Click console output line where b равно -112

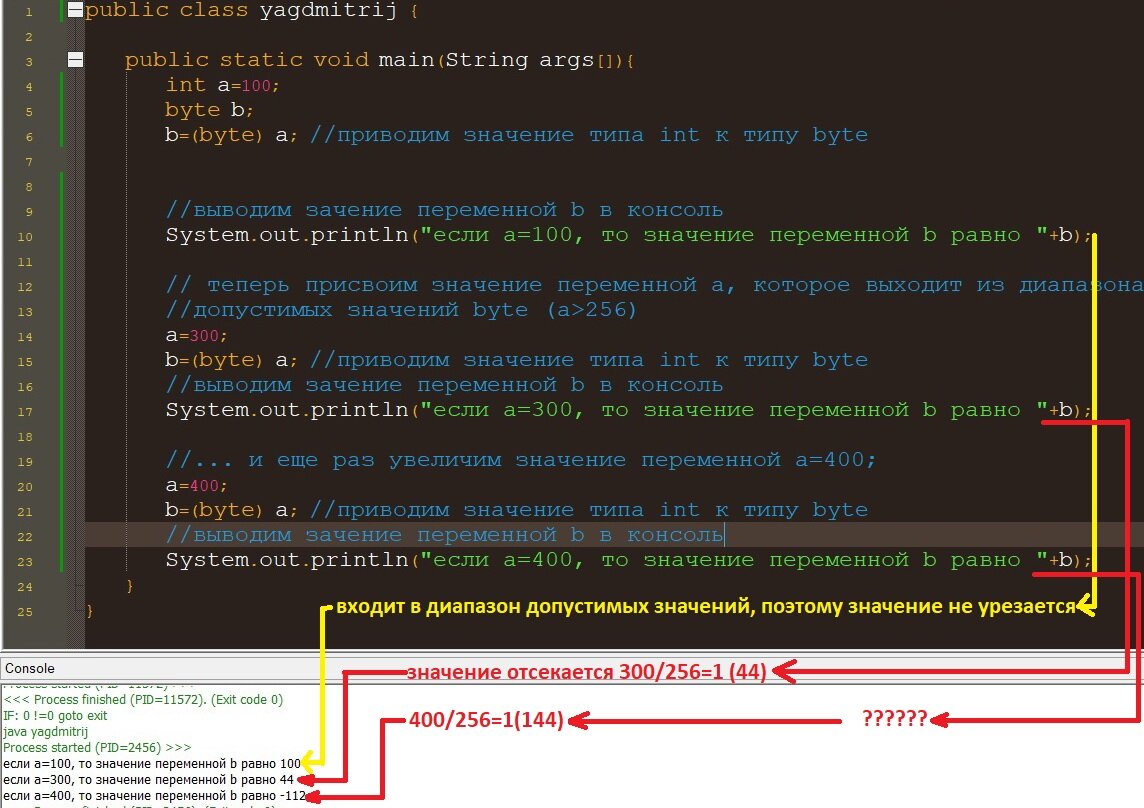[x=150, y=795]
